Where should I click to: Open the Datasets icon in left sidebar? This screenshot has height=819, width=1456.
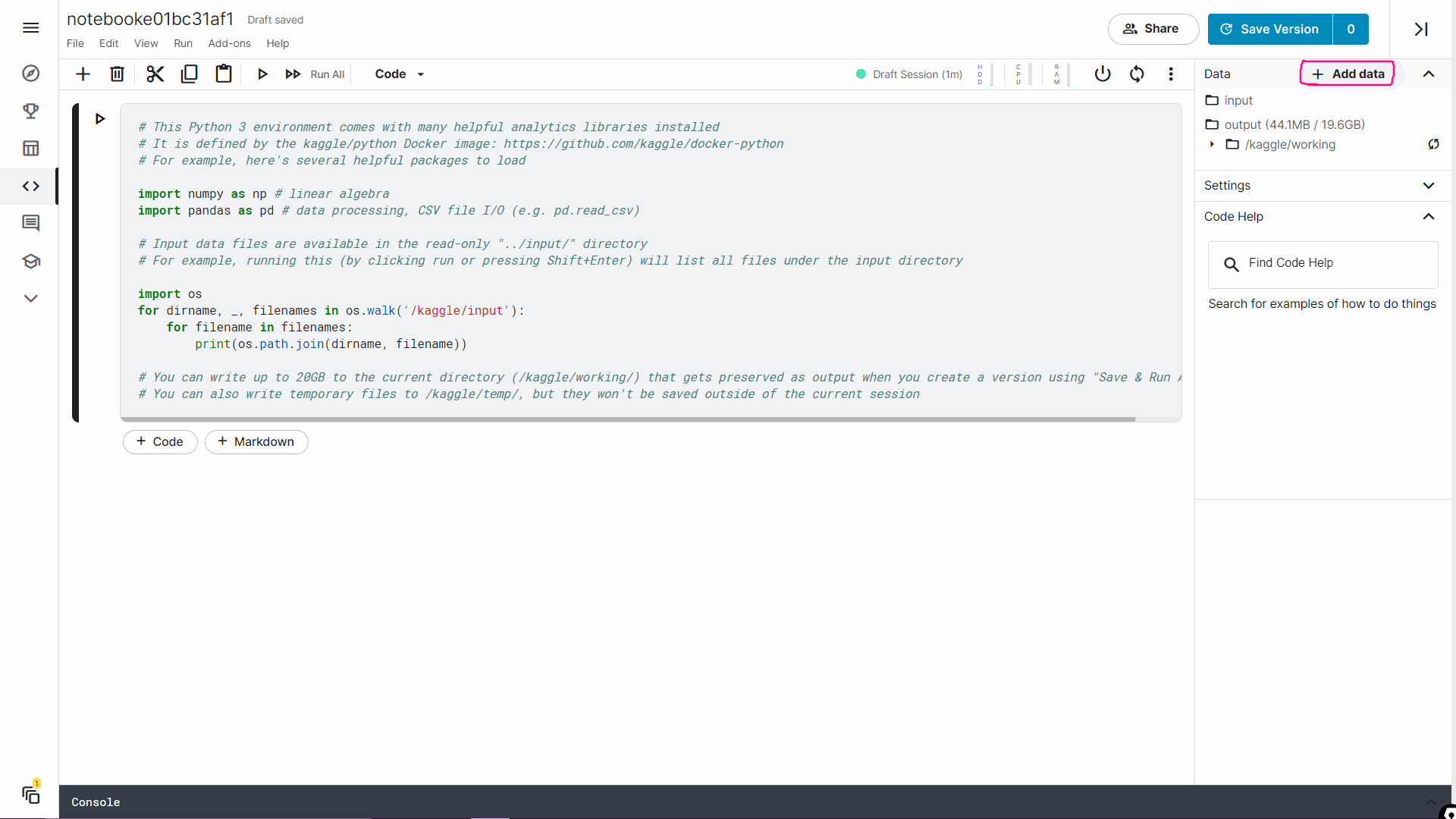[x=30, y=149]
